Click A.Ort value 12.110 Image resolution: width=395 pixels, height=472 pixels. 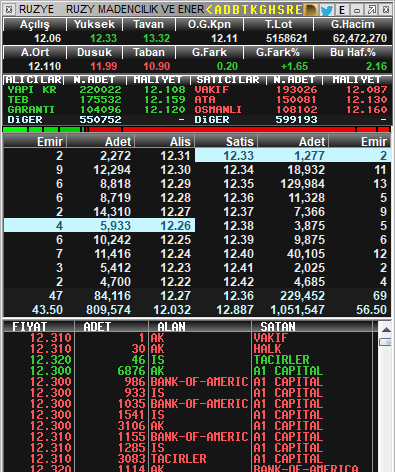[45, 66]
